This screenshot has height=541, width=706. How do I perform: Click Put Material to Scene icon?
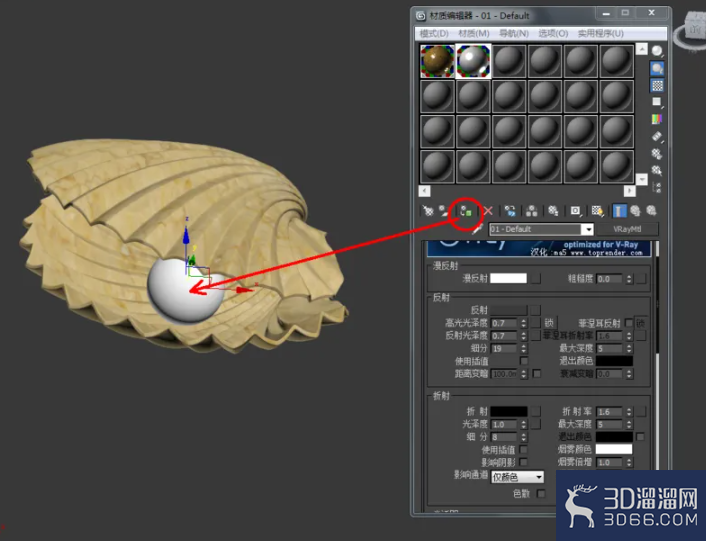point(444,211)
